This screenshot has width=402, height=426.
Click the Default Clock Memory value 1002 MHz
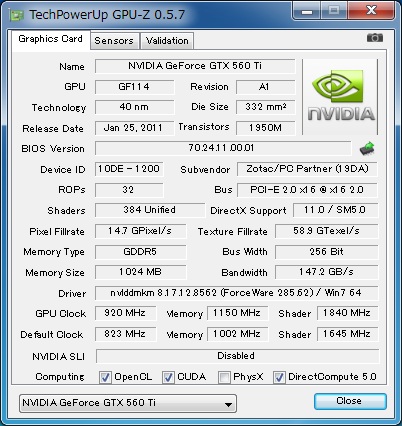[x=237, y=334]
